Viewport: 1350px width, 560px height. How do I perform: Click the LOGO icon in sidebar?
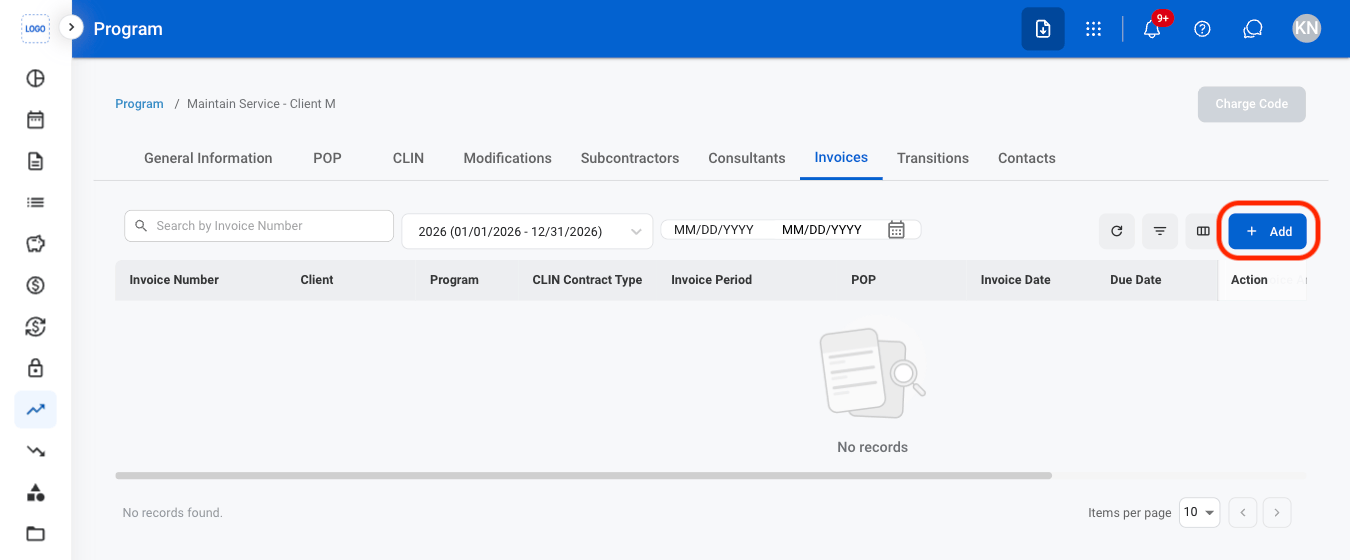click(x=35, y=29)
